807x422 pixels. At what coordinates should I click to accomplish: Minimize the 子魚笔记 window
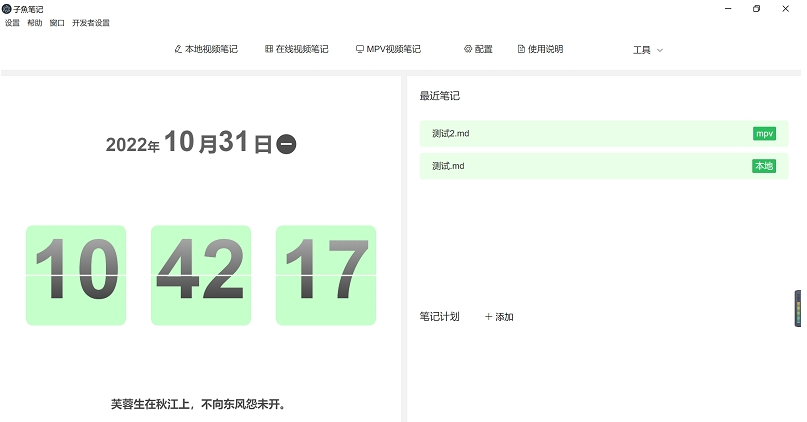tap(728, 9)
